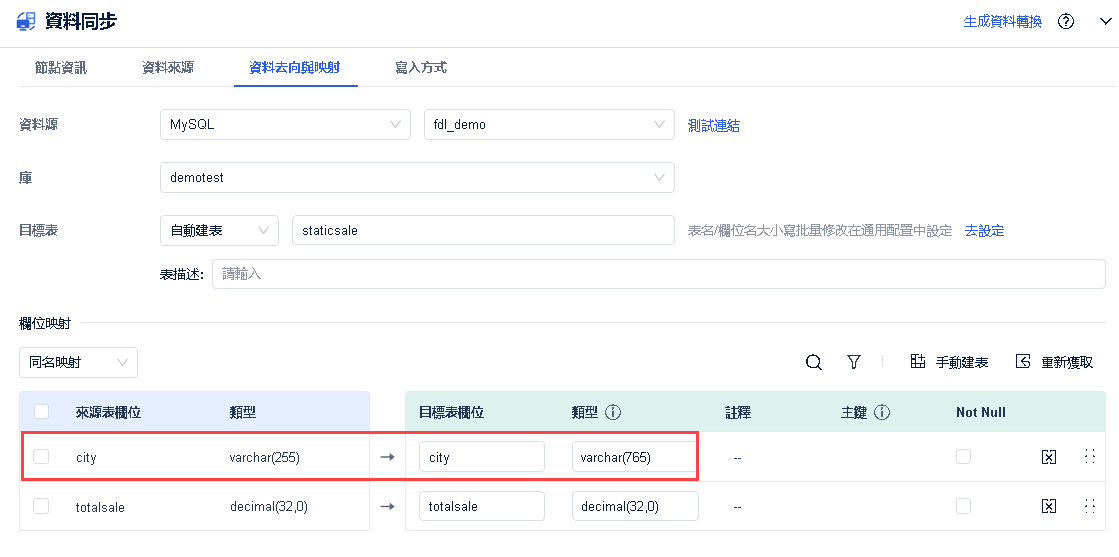Delete the totalsale field mapping row

(x=1048, y=506)
